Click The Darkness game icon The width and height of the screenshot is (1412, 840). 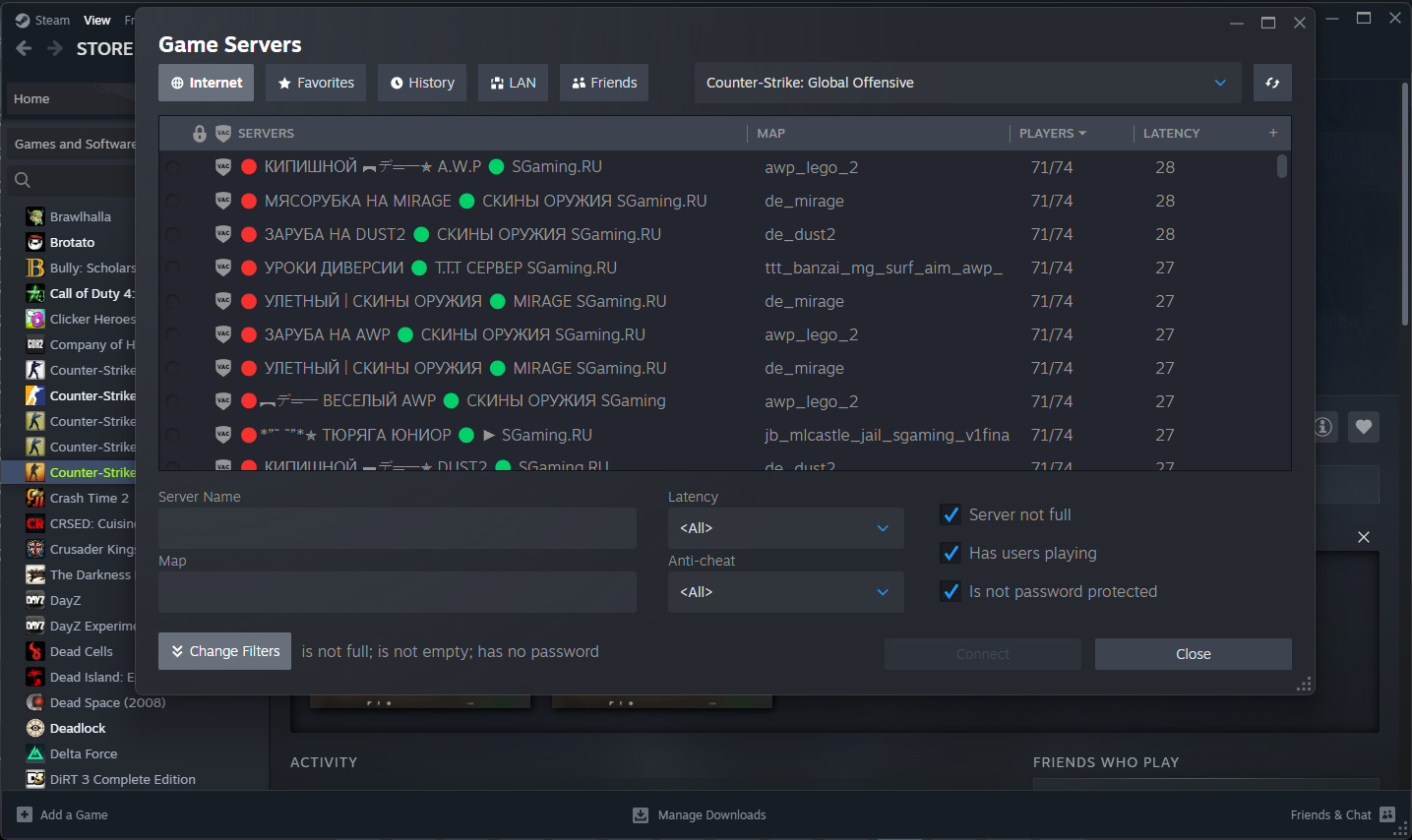(x=35, y=574)
